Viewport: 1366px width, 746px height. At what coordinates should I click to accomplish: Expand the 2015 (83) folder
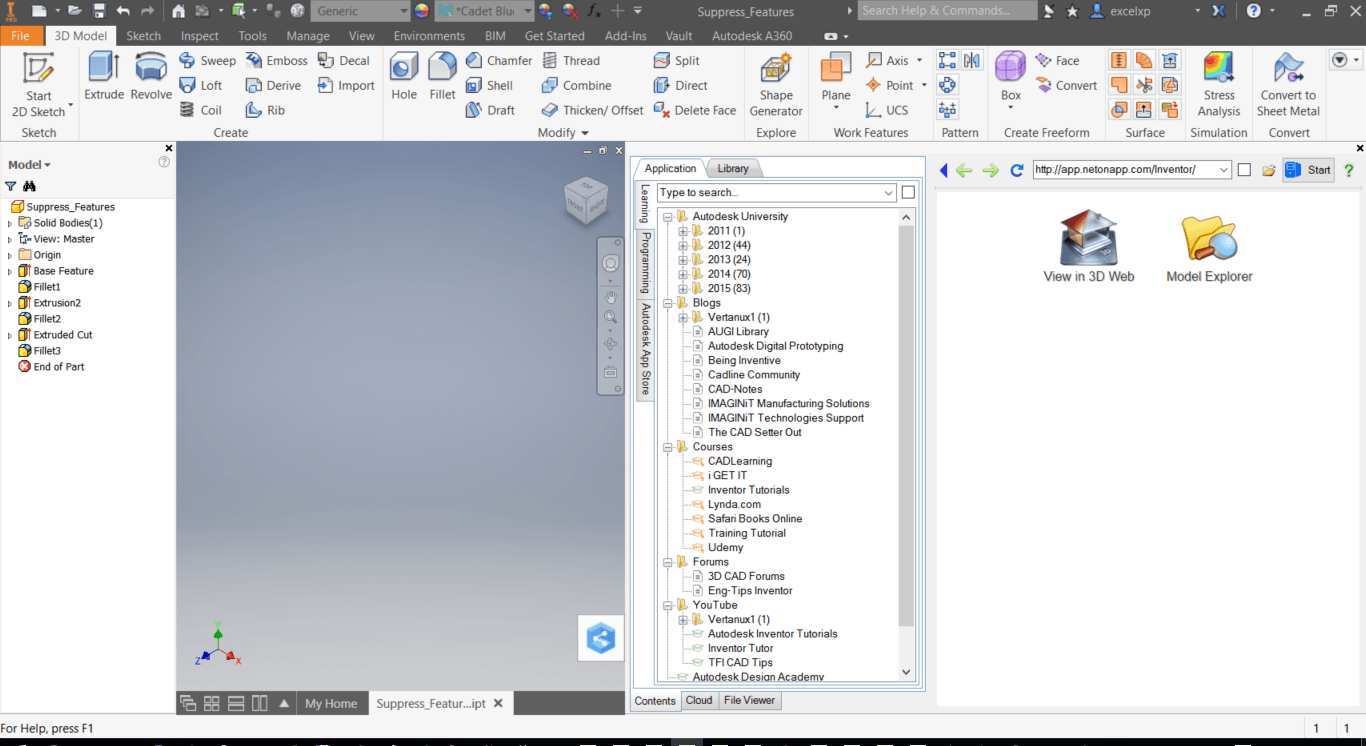(684, 288)
